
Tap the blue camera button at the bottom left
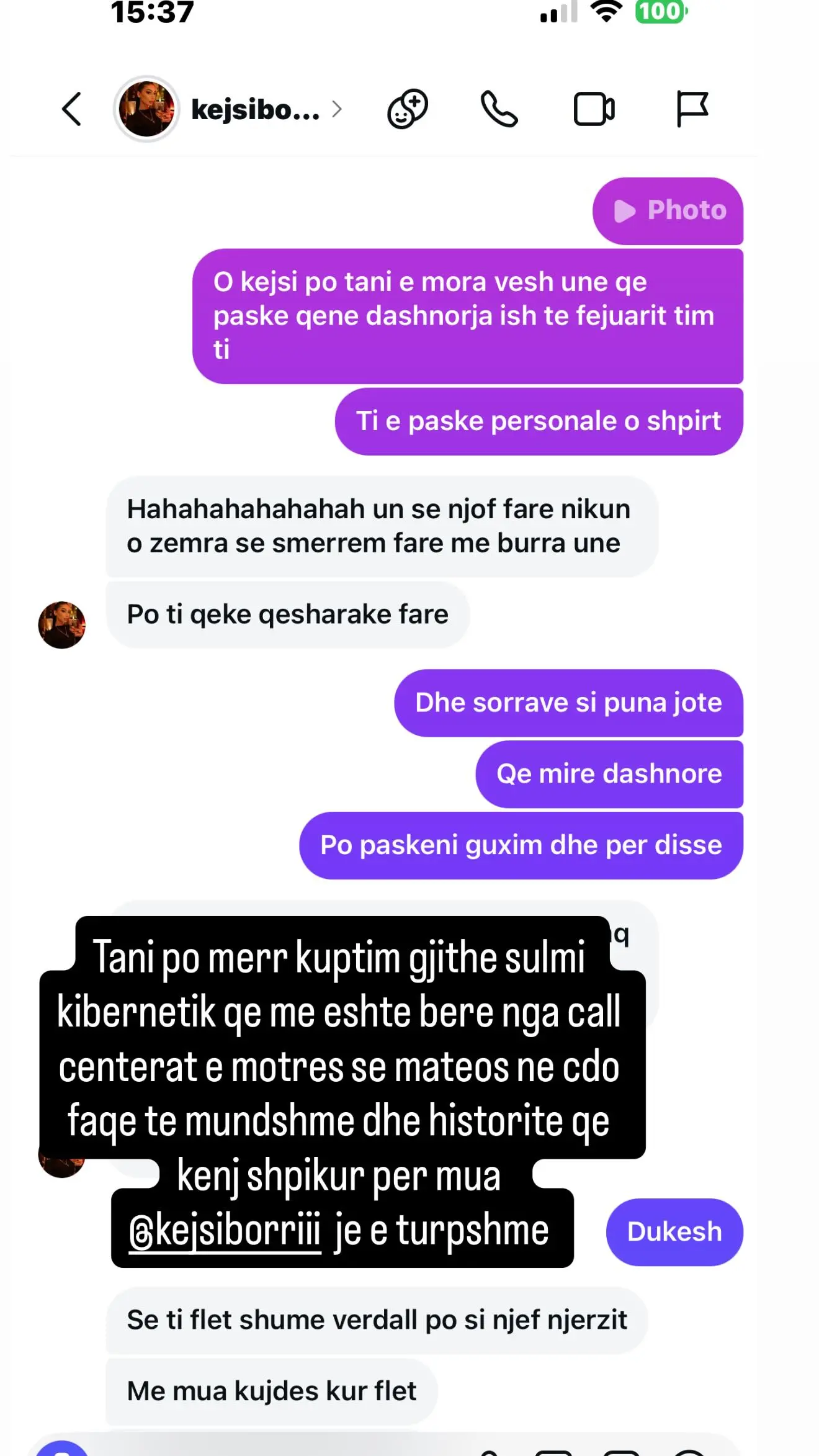point(62,1449)
